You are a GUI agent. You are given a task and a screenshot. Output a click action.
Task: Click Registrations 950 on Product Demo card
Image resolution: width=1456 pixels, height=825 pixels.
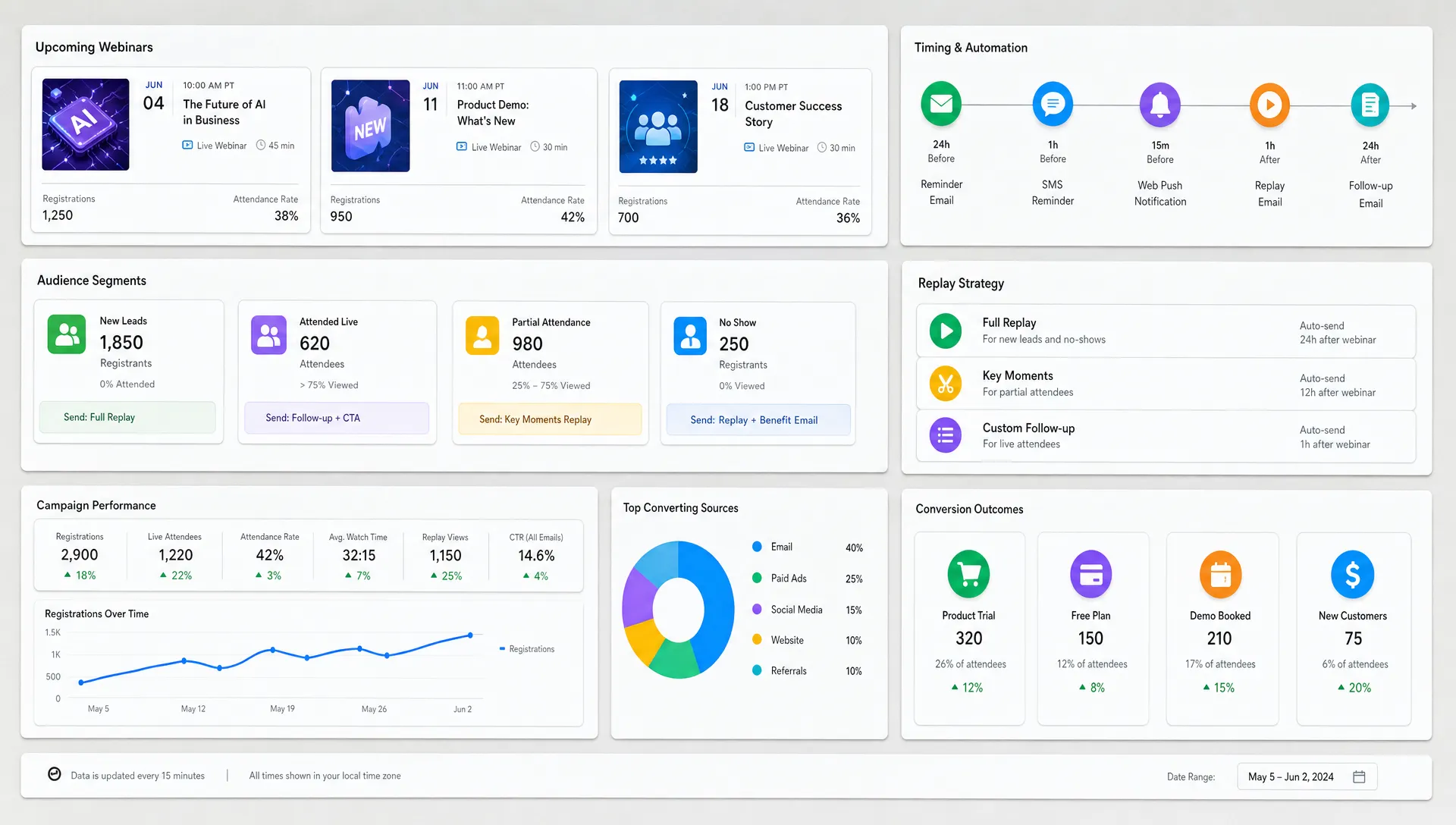pos(341,217)
